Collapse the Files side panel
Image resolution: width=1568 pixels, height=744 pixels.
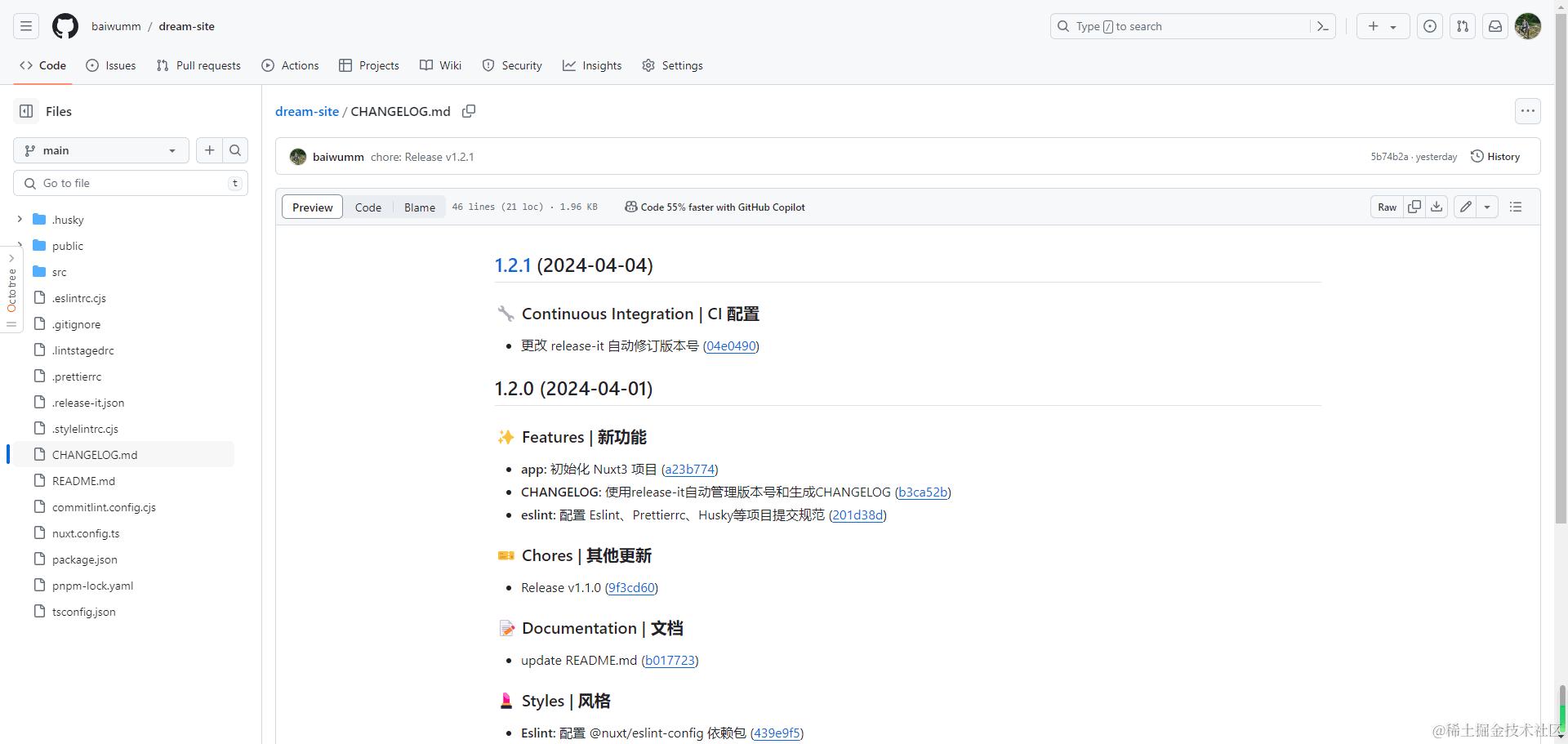click(x=26, y=111)
